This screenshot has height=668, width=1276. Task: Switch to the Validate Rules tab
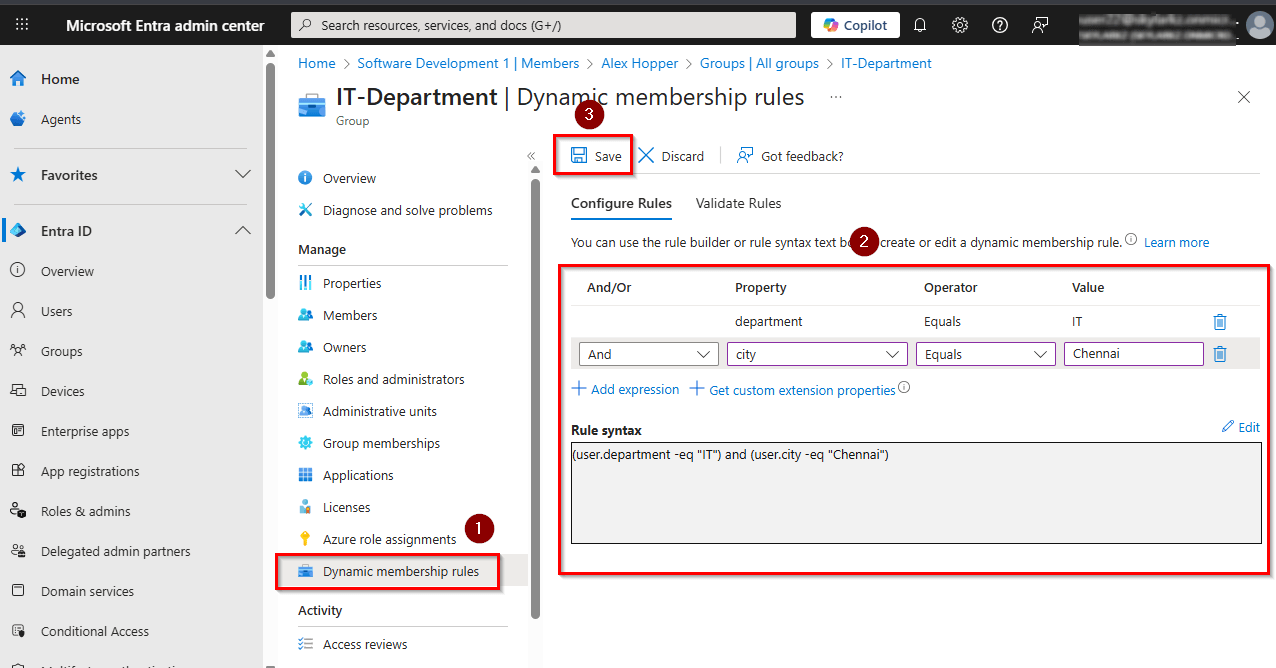[x=738, y=203]
